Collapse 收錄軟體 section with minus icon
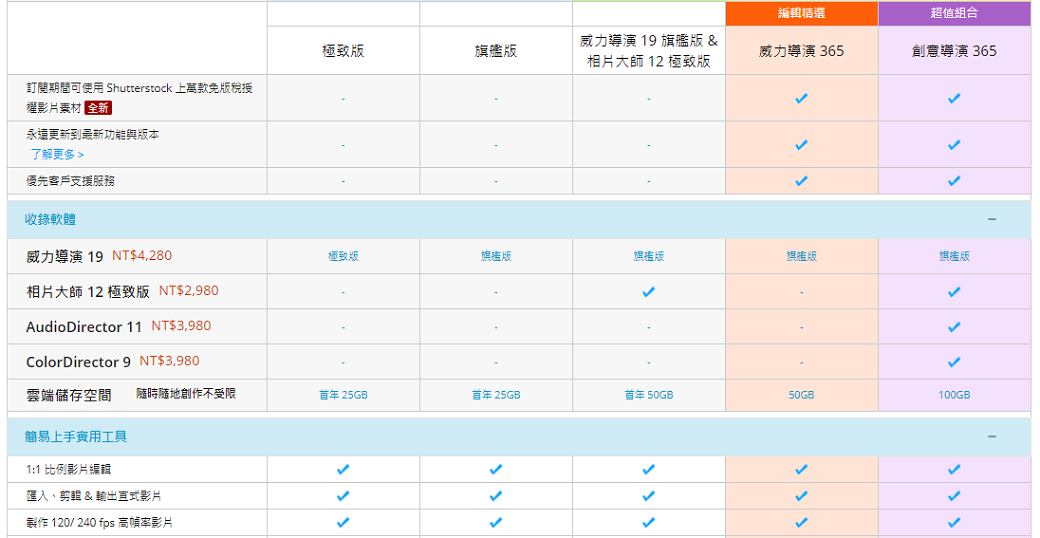The height and width of the screenshot is (538, 1040). [x=992, y=219]
